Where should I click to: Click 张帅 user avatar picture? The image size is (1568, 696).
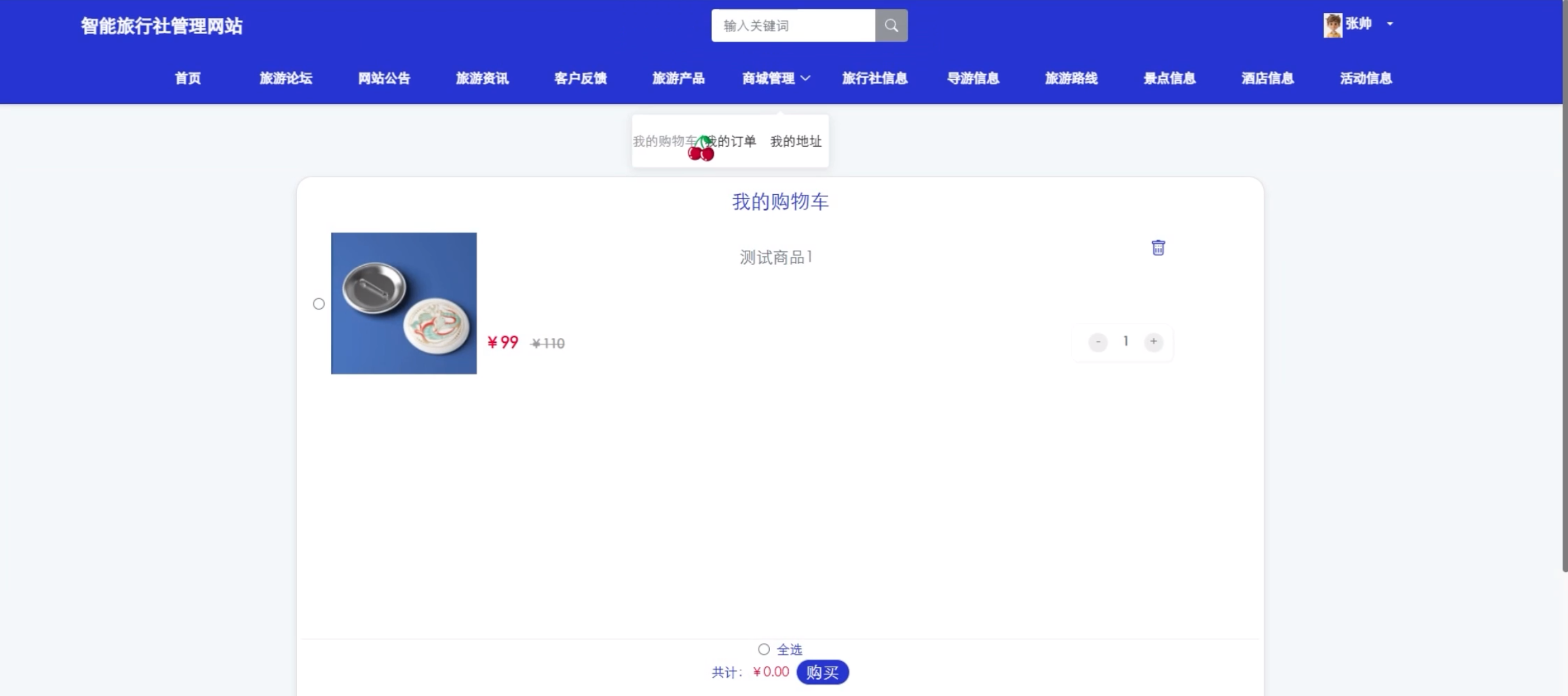[x=1332, y=25]
